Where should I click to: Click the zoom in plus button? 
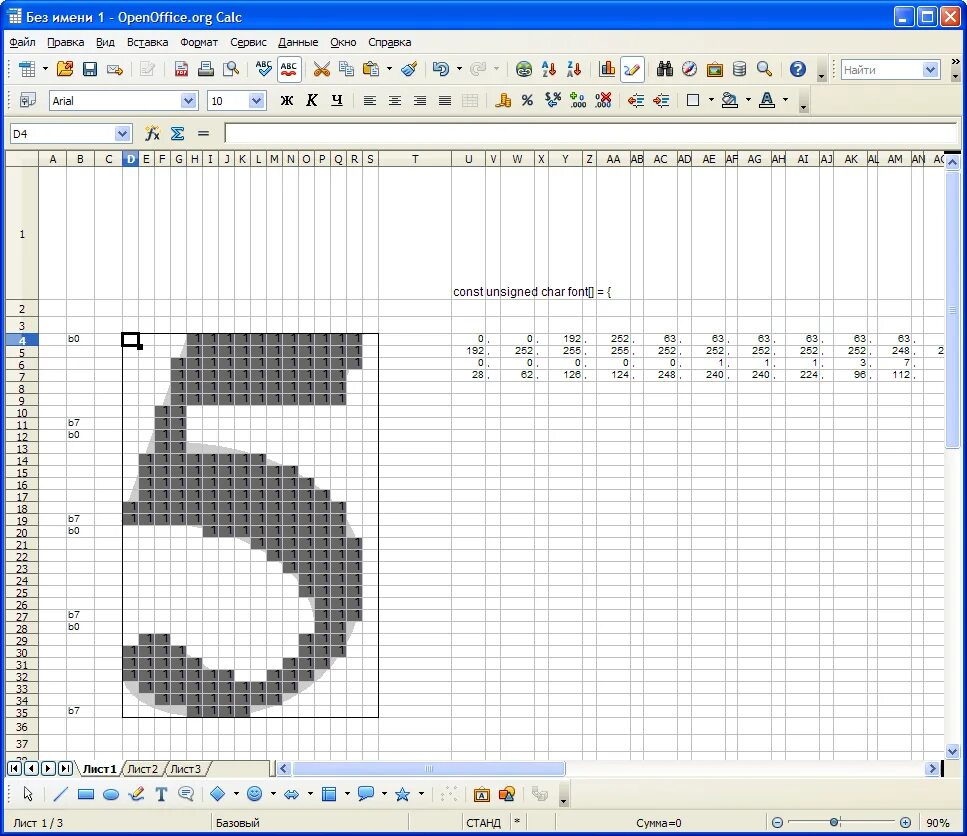coord(905,822)
